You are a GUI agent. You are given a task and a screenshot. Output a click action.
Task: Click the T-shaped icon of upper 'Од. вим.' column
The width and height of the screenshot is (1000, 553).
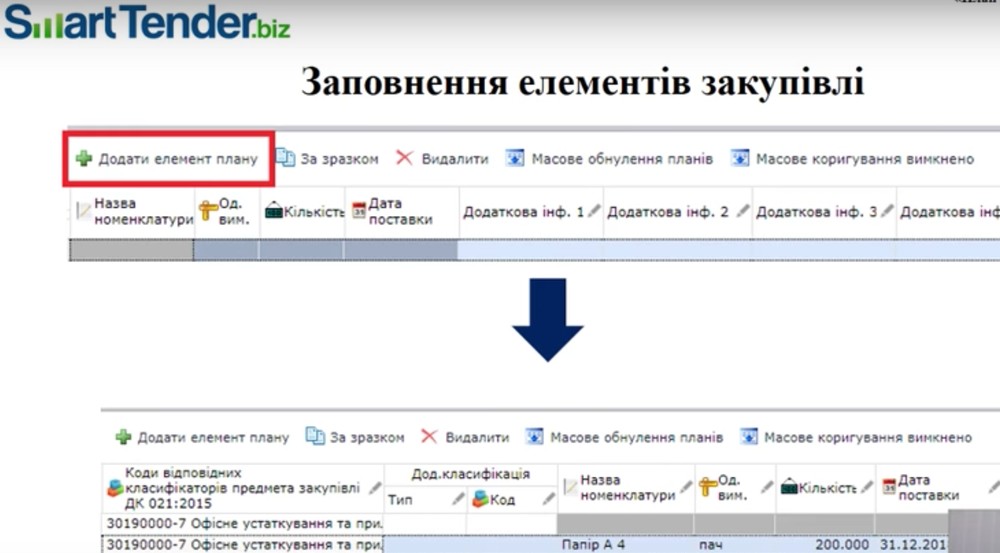point(208,210)
